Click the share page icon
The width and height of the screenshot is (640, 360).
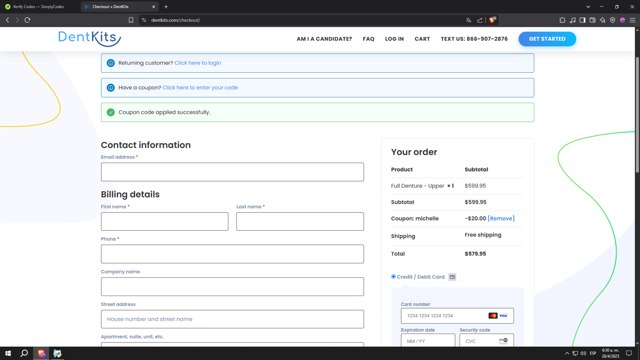[x=480, y=20]
